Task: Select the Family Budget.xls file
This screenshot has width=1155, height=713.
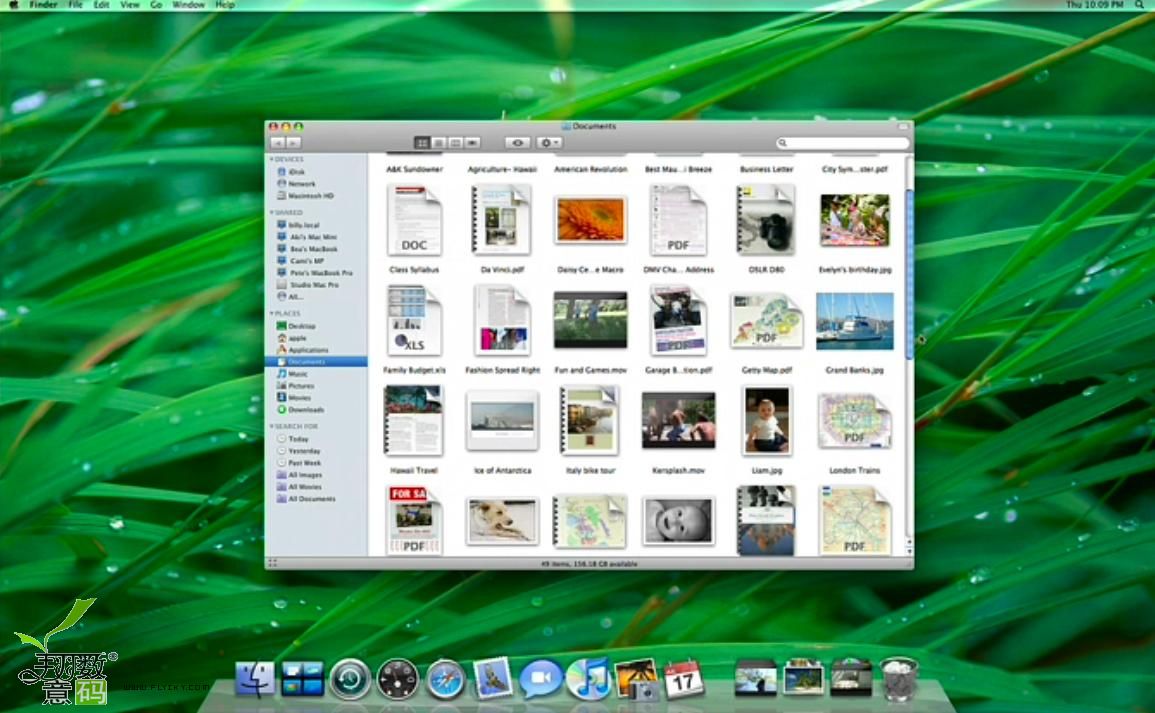Action: pyautogui.click(x=414, y=321)
